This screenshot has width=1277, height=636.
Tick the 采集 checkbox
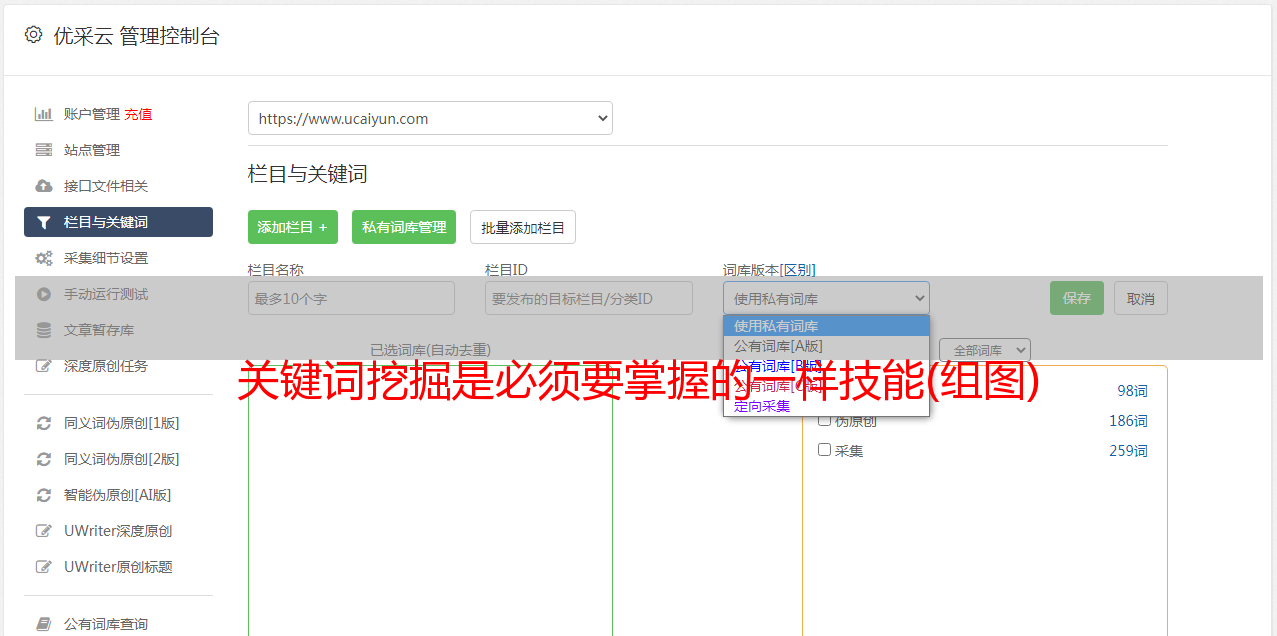(x=825, y=450)
